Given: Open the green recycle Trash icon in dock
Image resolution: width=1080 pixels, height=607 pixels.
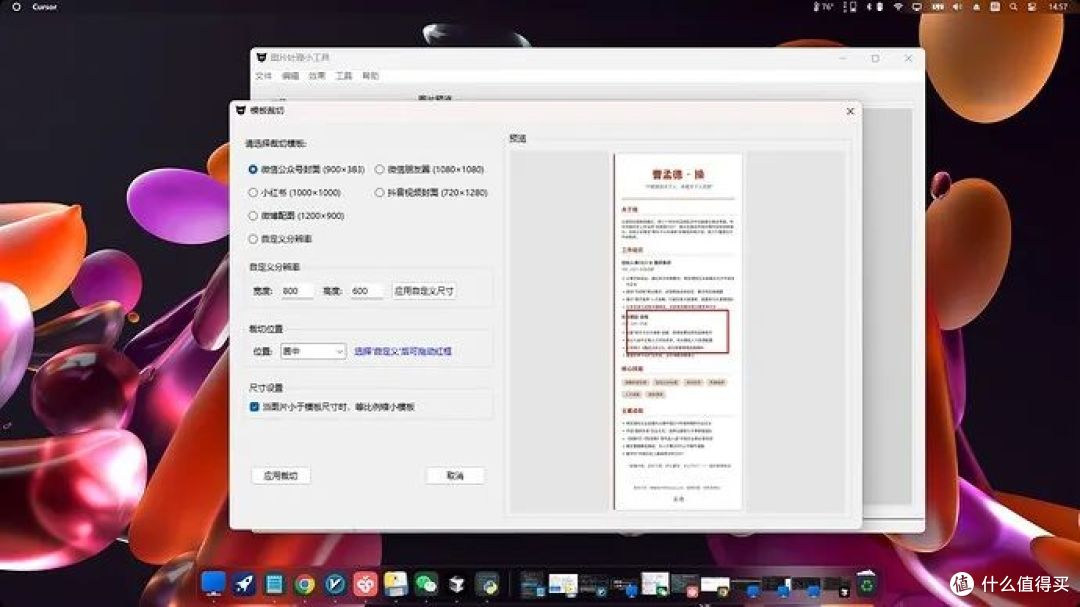Looking at the screenshot, I should tap(866, 584).
